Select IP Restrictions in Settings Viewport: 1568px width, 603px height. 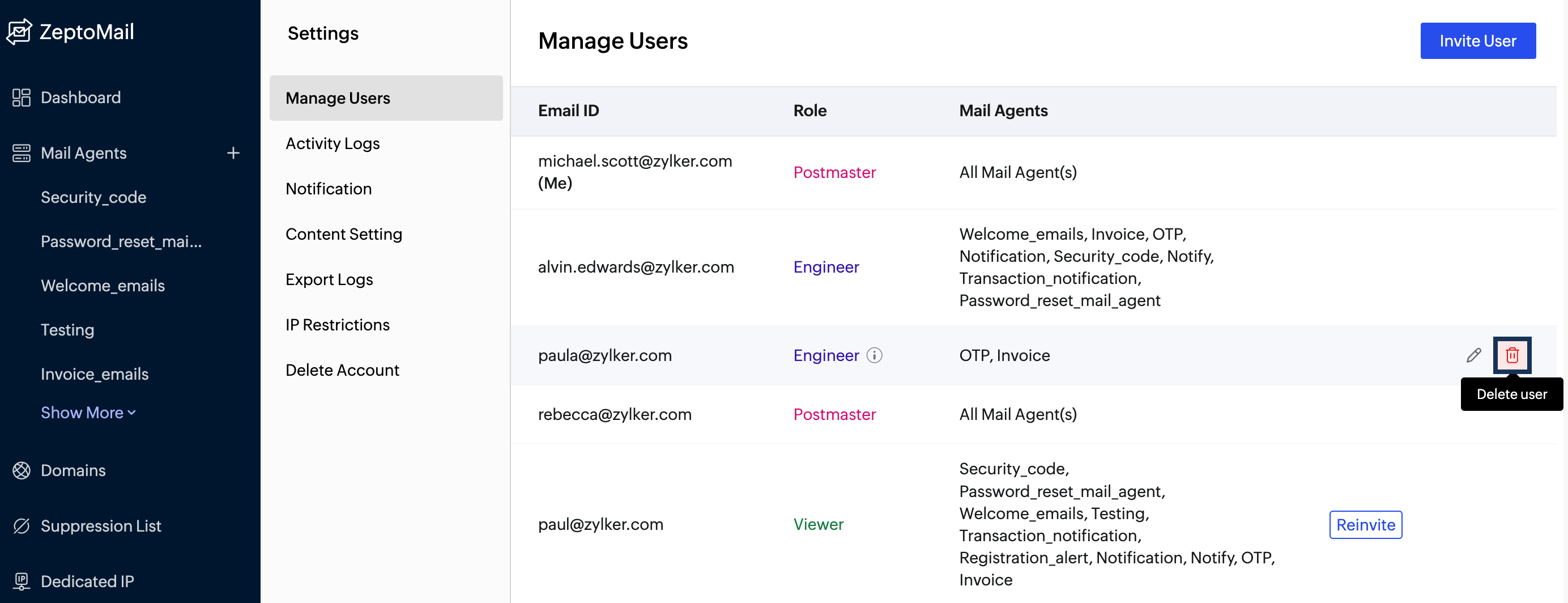point(337,325)
